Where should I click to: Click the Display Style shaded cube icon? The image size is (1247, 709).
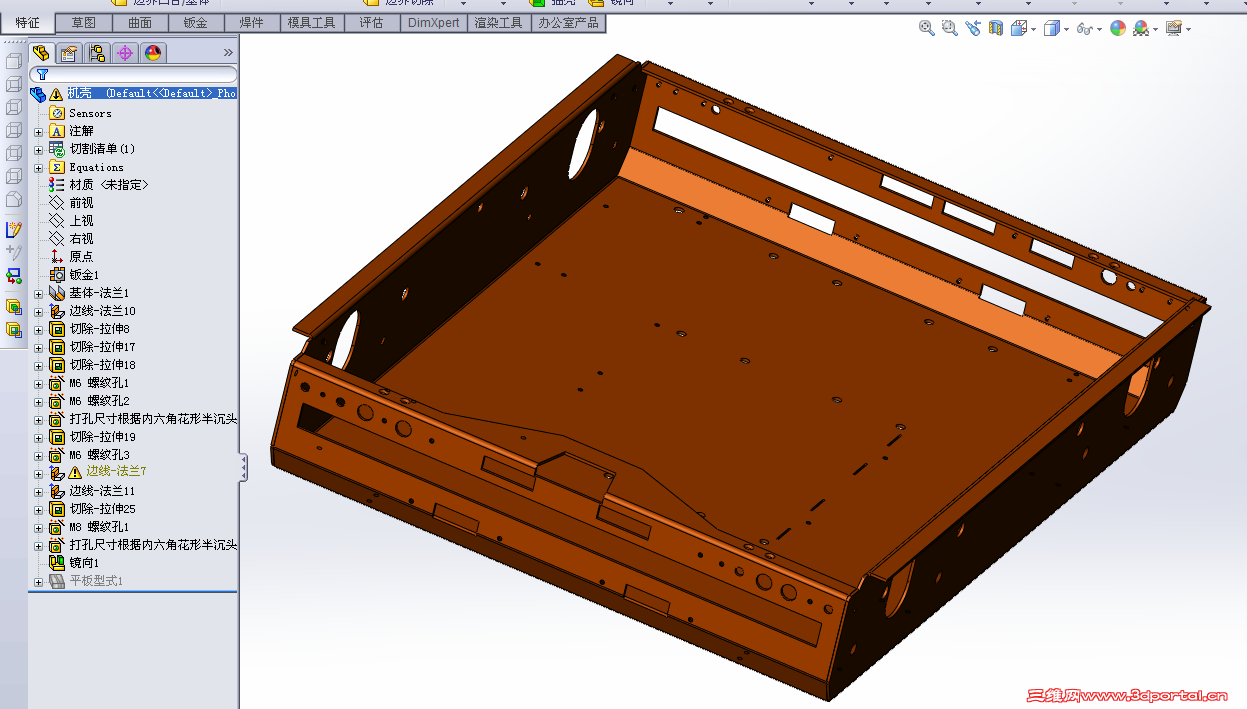[1052, 29]
